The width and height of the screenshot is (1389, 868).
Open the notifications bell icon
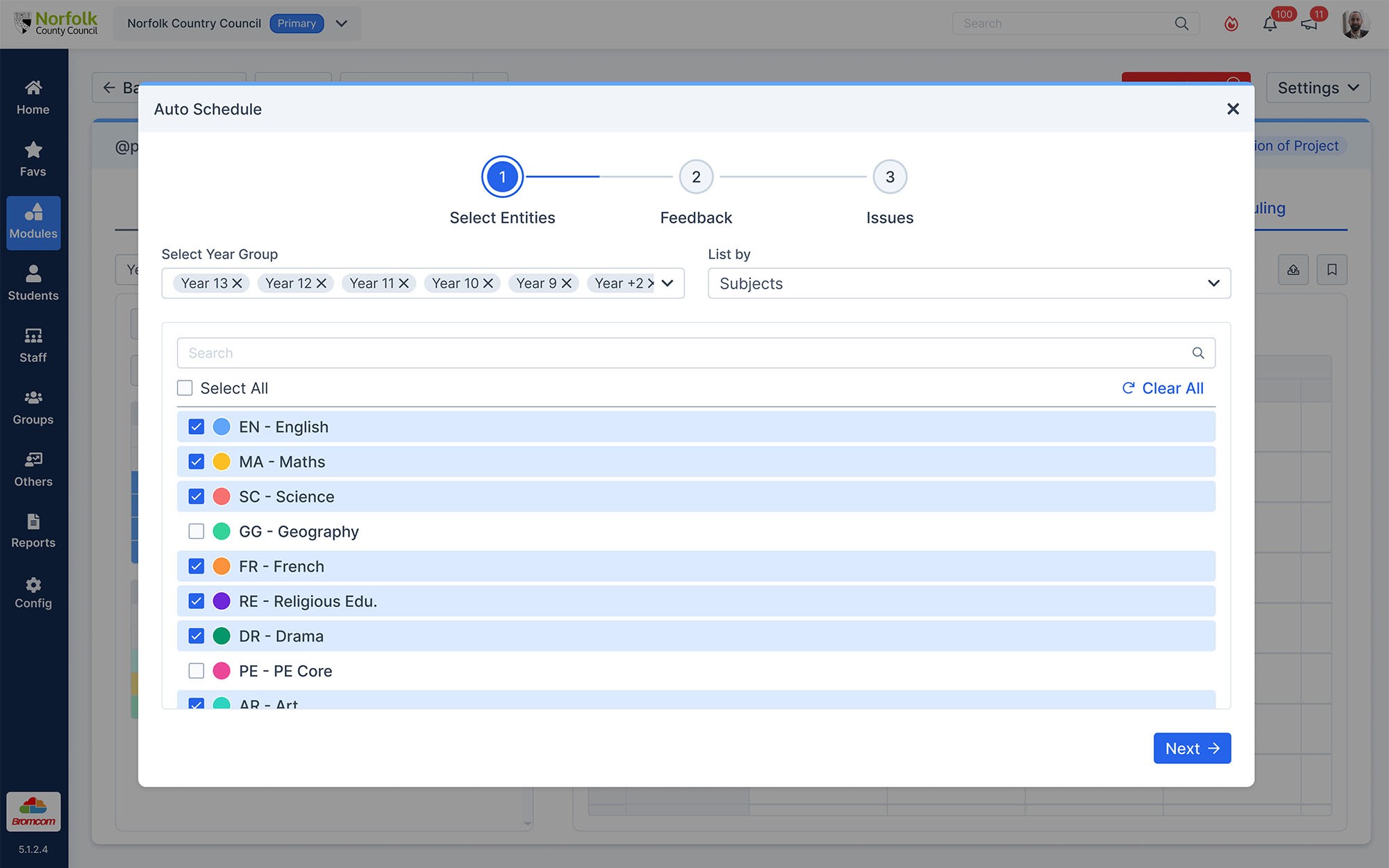click(x=1270, y=24)
